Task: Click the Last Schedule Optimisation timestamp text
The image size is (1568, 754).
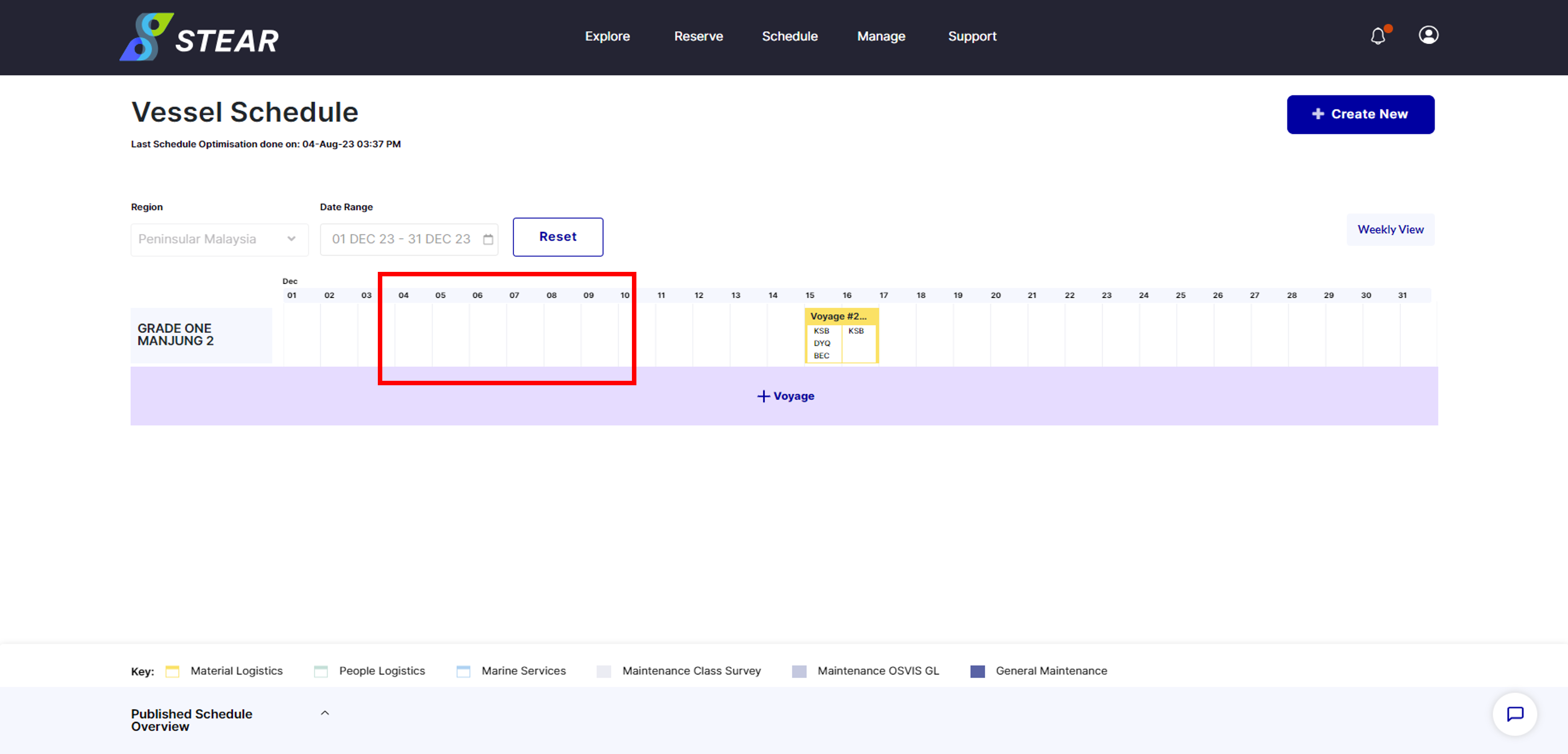Action: tap(265, 144)
